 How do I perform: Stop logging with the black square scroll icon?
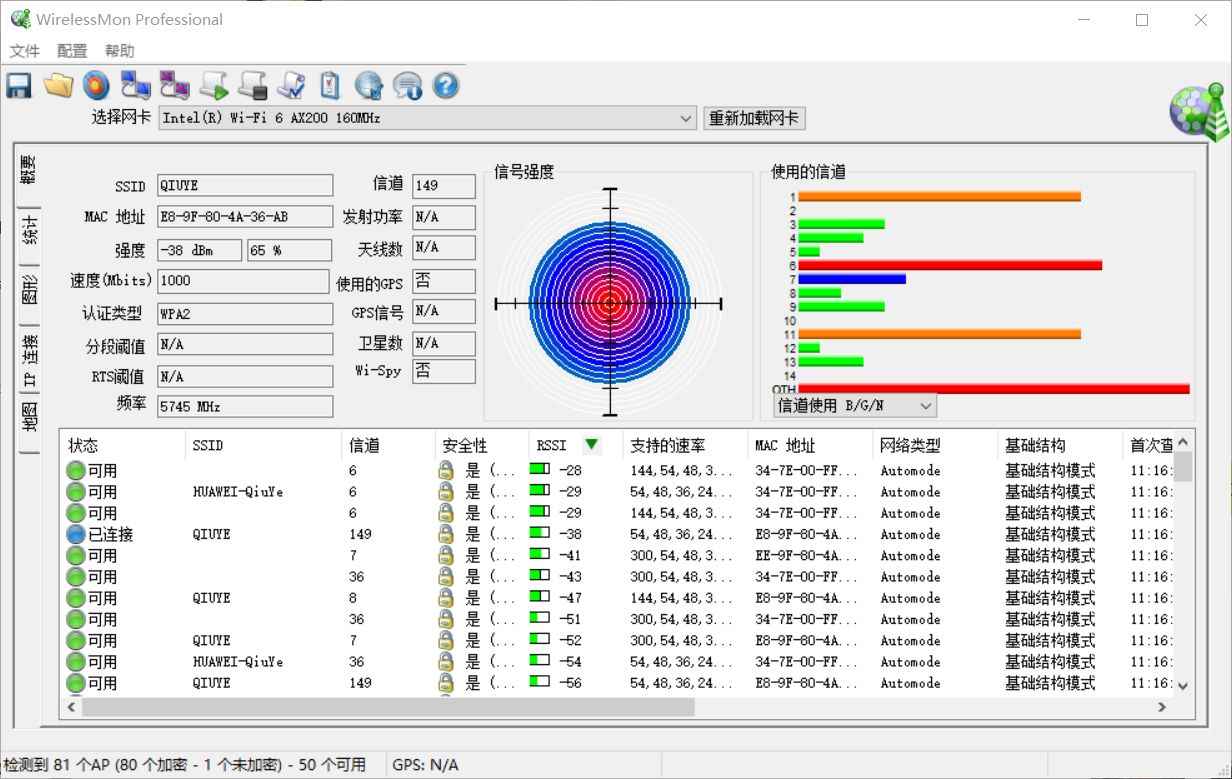point(253,86)
